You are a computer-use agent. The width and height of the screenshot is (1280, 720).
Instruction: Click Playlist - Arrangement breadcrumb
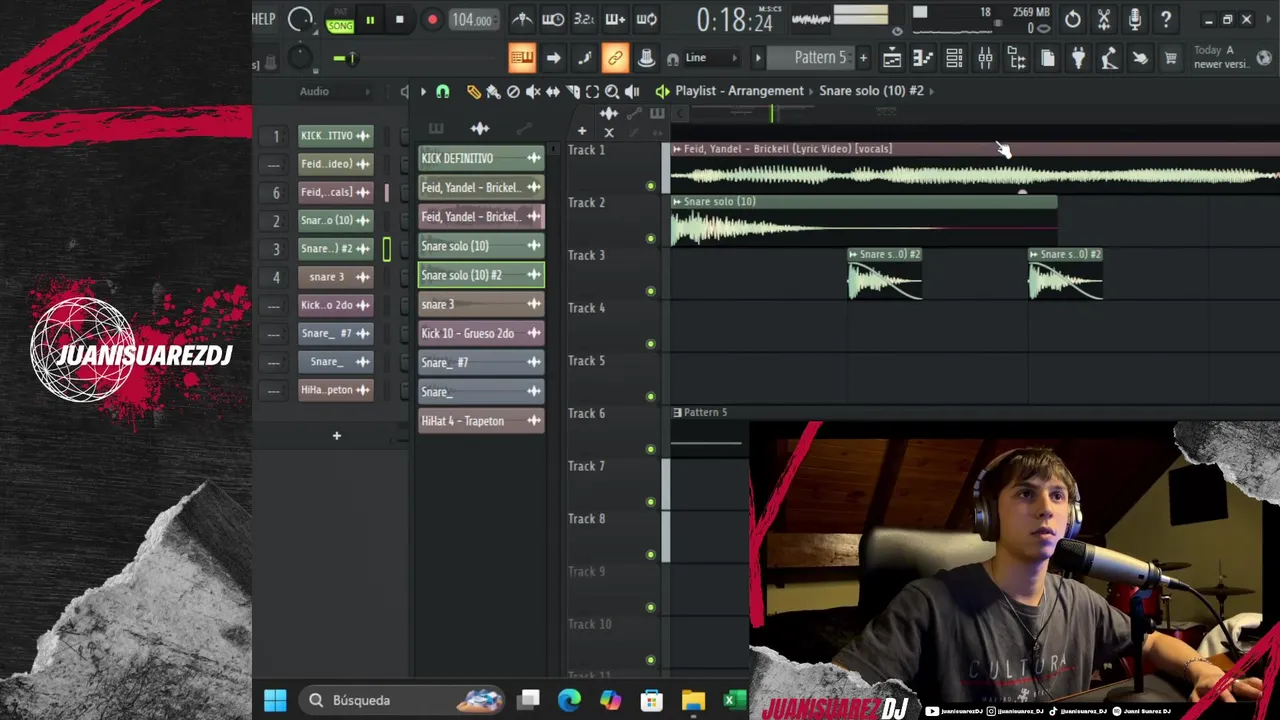pyautogui.click(x=739, y=91)
